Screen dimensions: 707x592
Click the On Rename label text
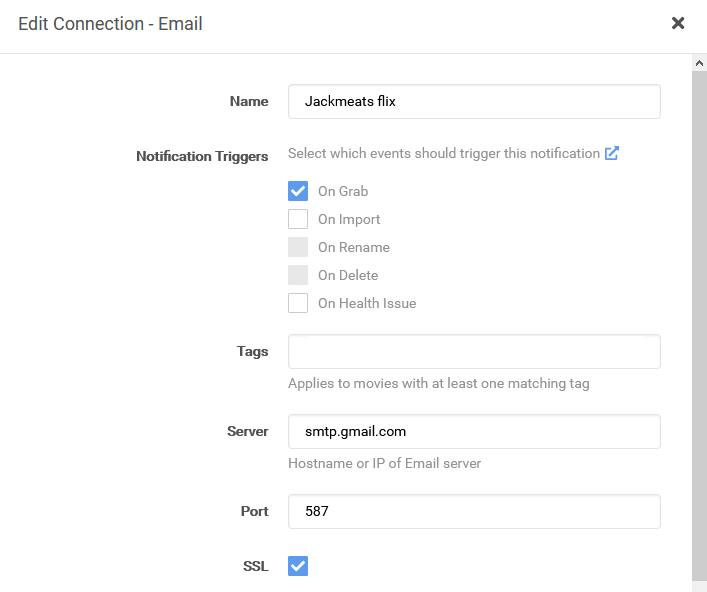click(354, 247)
